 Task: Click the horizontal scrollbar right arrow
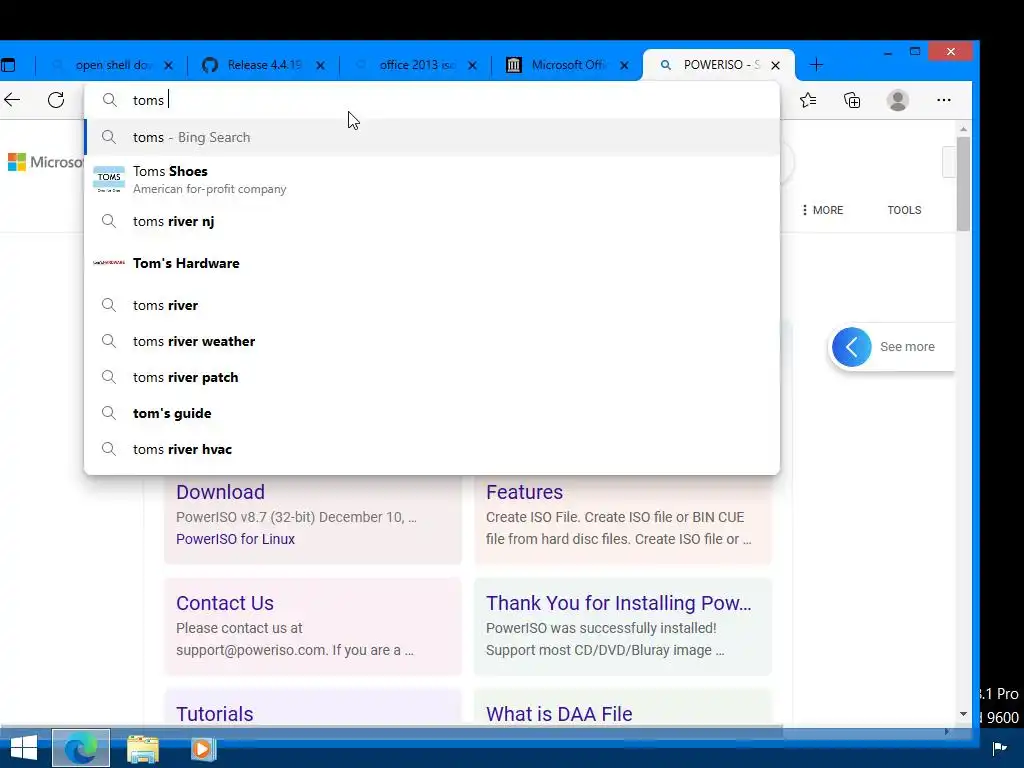(x=948, y=731)
